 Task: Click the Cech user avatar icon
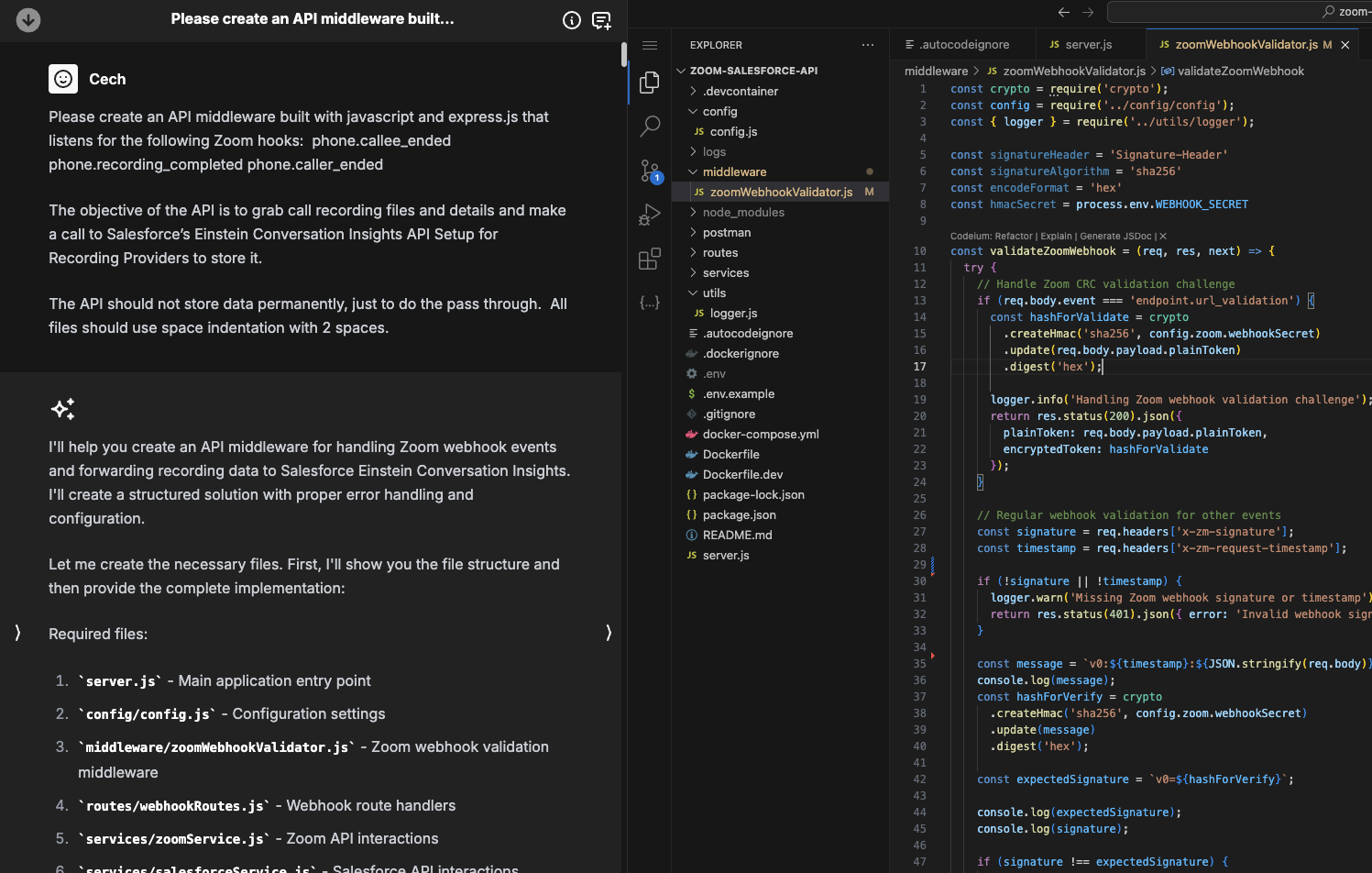click(63, 79)
